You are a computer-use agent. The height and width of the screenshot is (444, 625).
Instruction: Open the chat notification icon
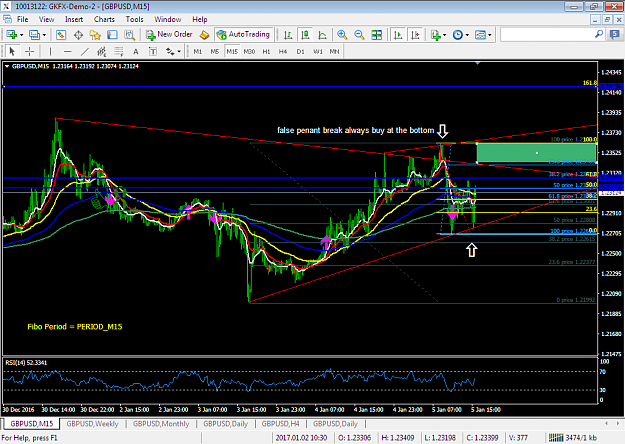pyautogui.click(x=615, y=35)
